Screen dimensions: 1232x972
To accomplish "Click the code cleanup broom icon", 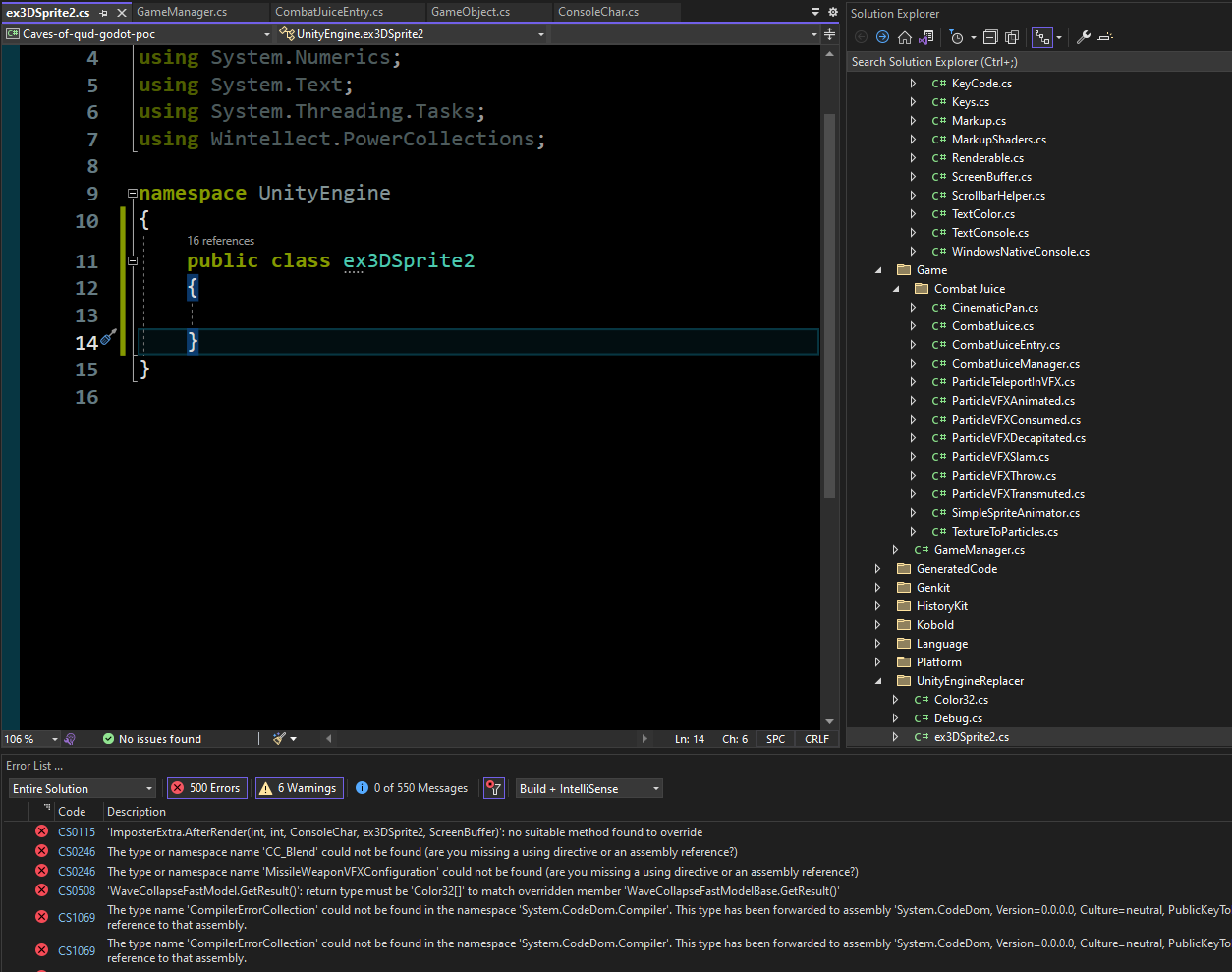I will tap(280, 739).
